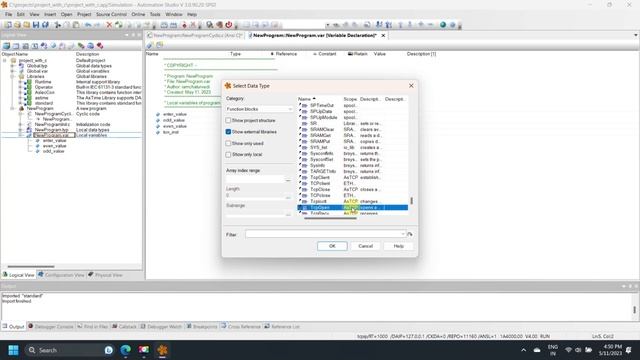The height and width of the screenshot is (360, 640).
Task: Open the Tools menu
Action: [155, 14]
